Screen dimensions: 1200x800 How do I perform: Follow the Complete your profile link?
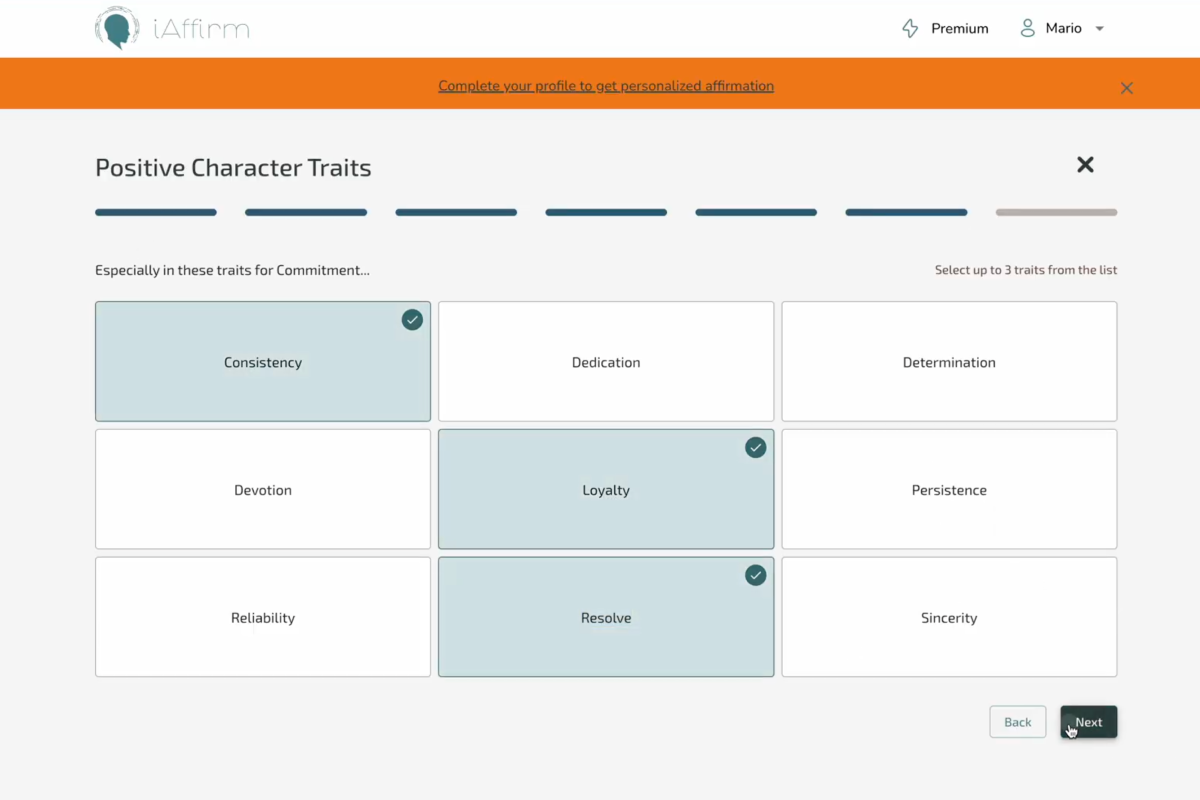[x=606, y=86]
